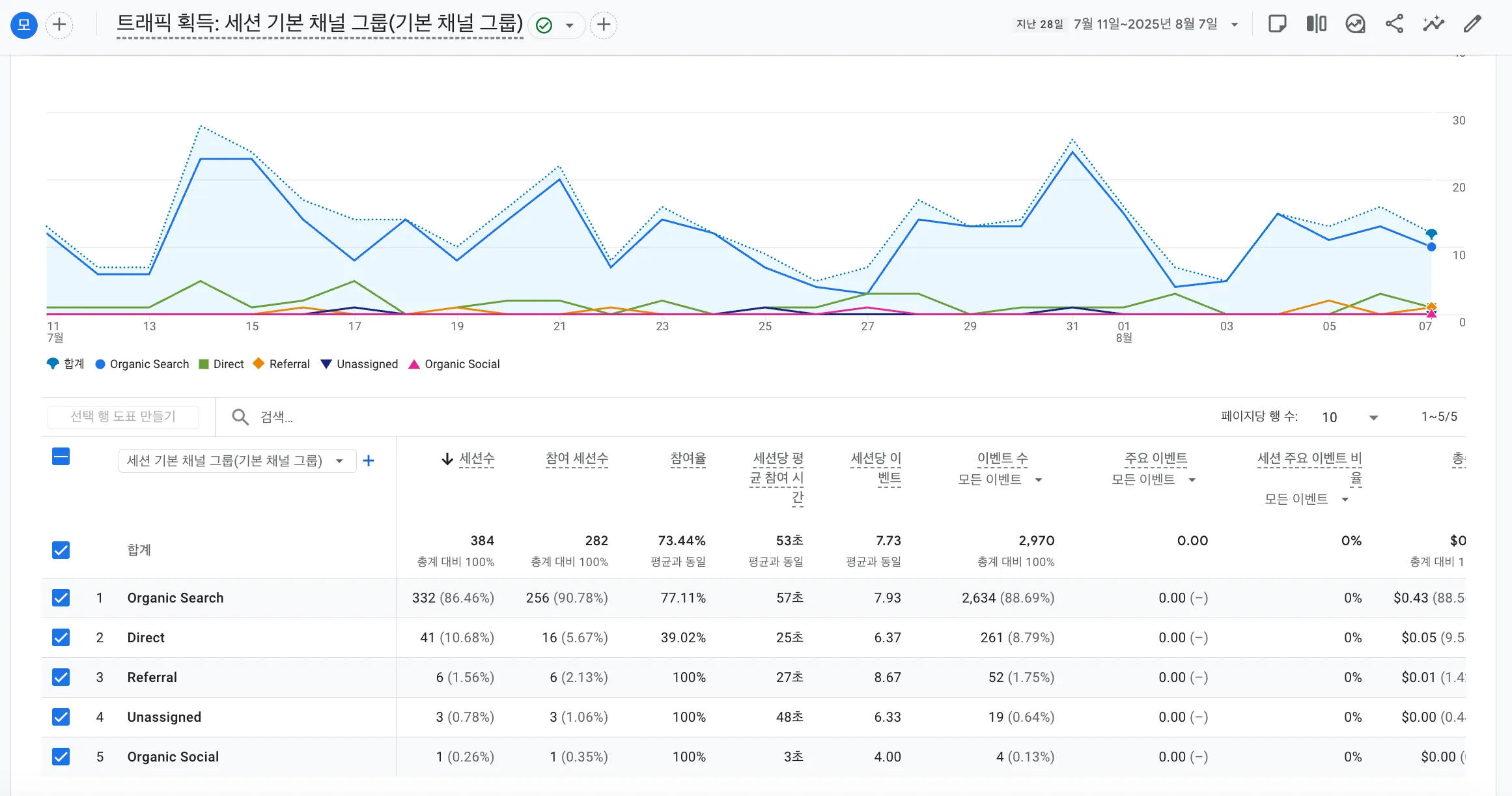This screenshot has width=1512, height=796.
Task: Open 모든 이벤트 dropdown under 세션 주요 이벤트 비율
Action: coord(1307,500)
